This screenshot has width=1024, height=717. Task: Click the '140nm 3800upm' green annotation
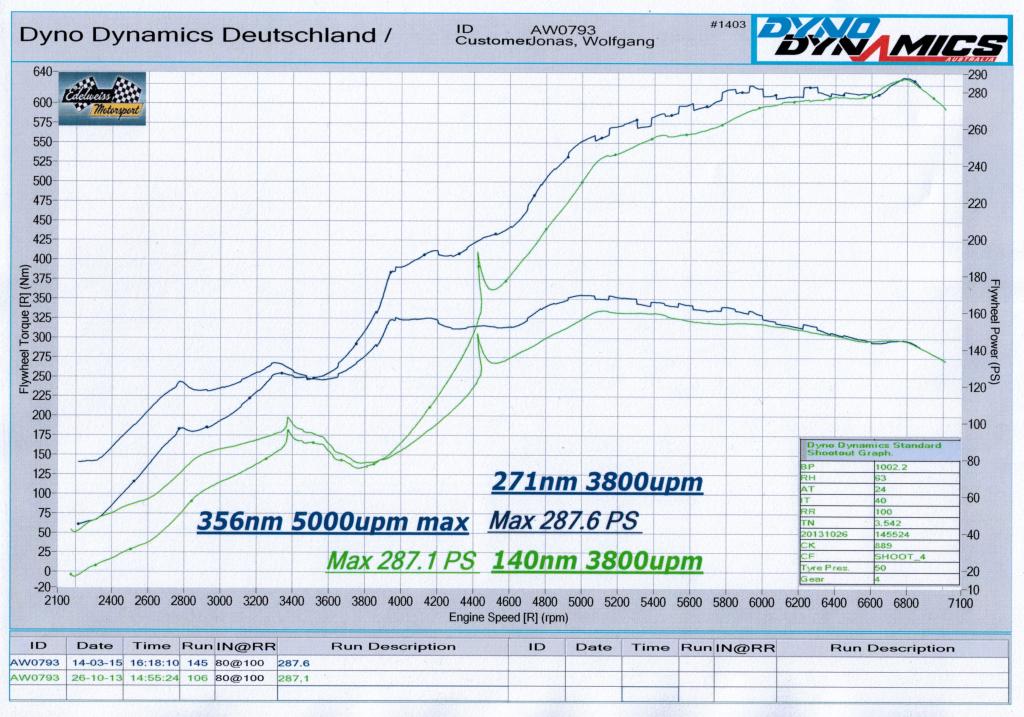point(597,561)
